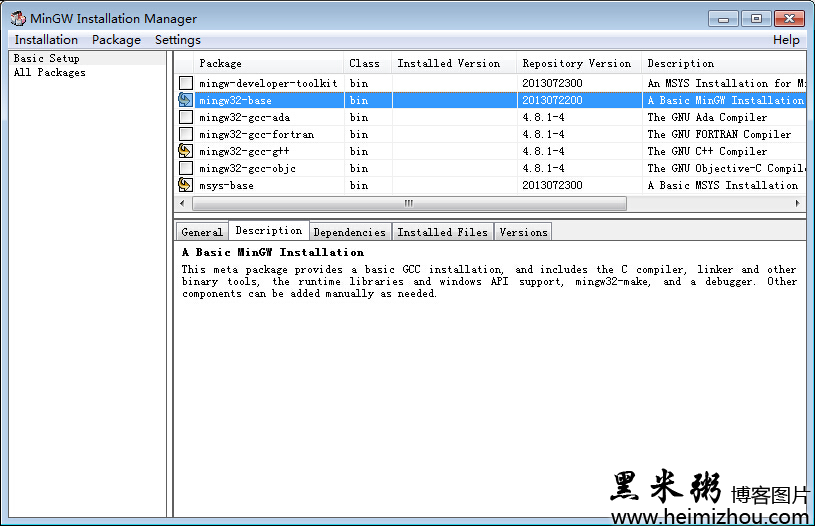
Task: Toggle the msys-base install mark icon
Action: pos(185,185)
